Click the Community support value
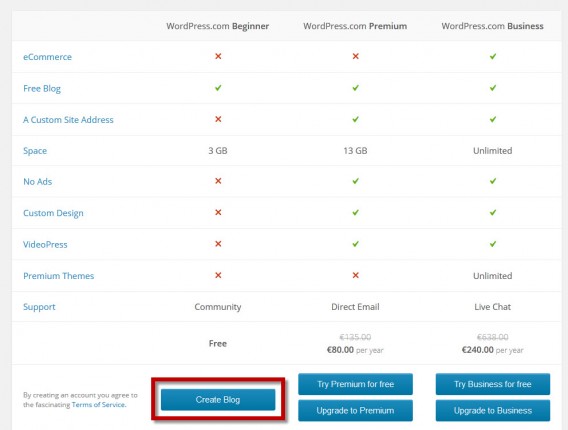The width and height of the screenshot is (568, 430). [x=218, y=307]
